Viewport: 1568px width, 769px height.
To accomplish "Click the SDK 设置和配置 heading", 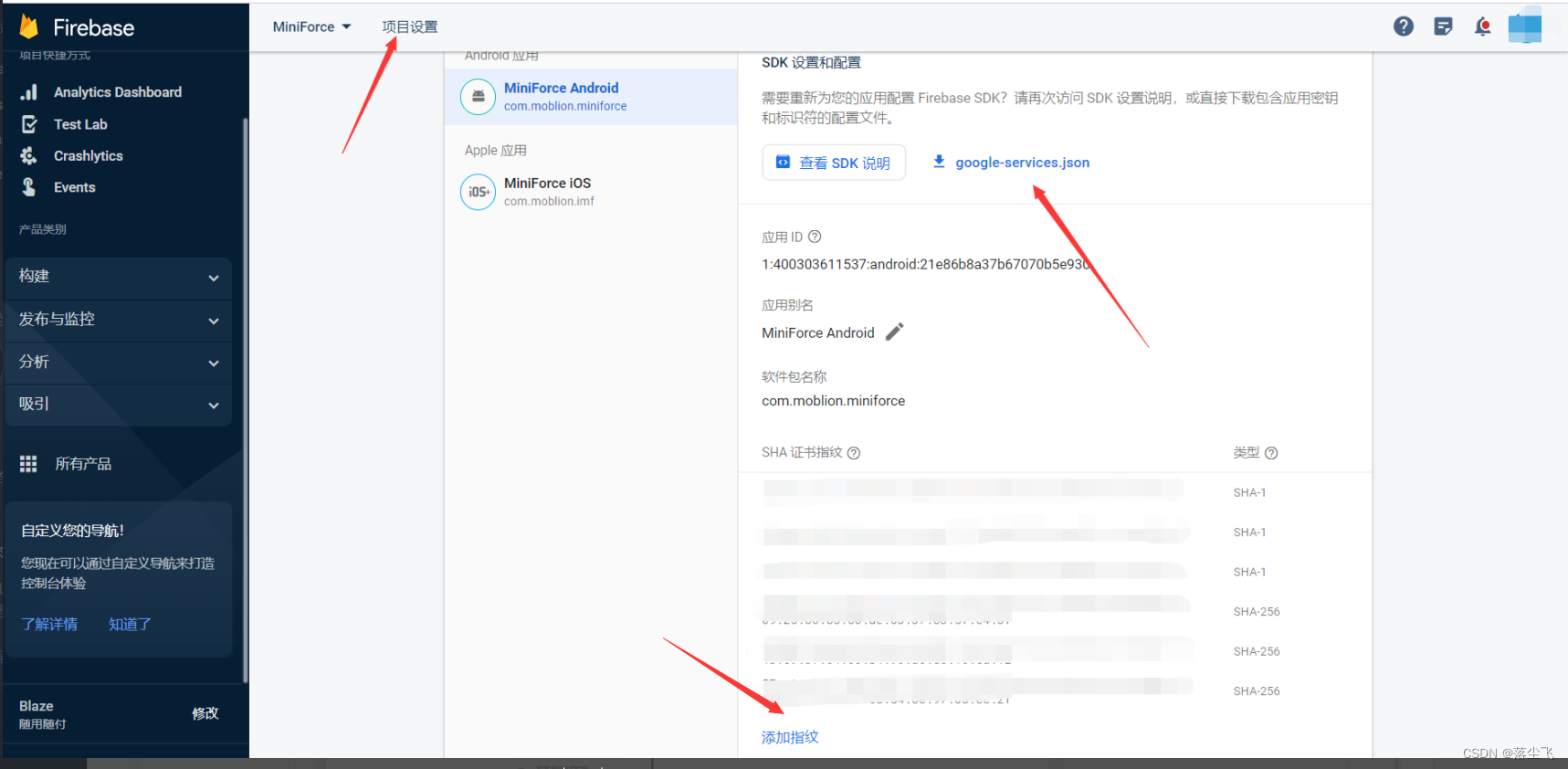I will (x=811, y=63).
